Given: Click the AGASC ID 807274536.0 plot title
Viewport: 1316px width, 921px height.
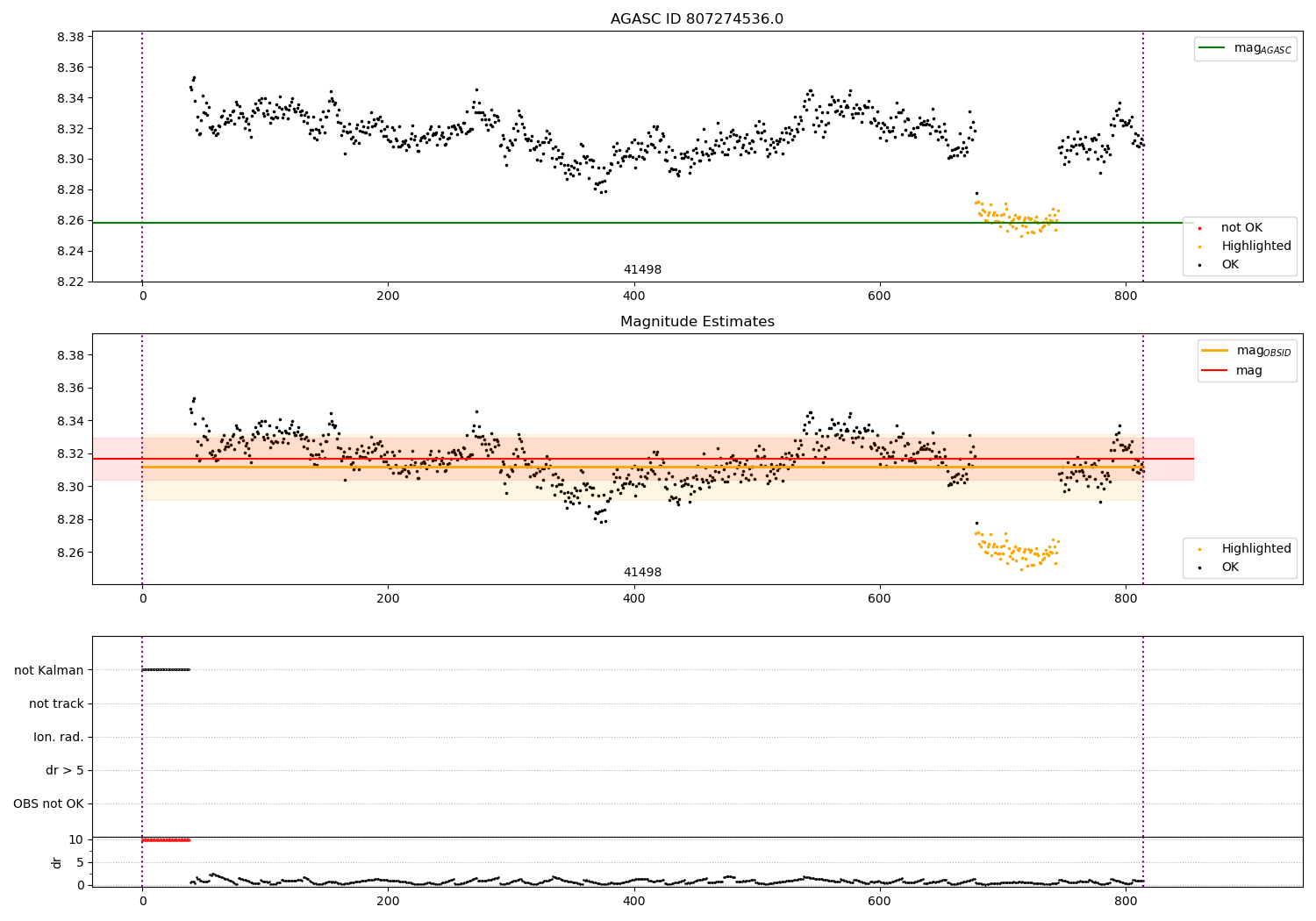Looking at the screenshot, I should tap(697, 19).
